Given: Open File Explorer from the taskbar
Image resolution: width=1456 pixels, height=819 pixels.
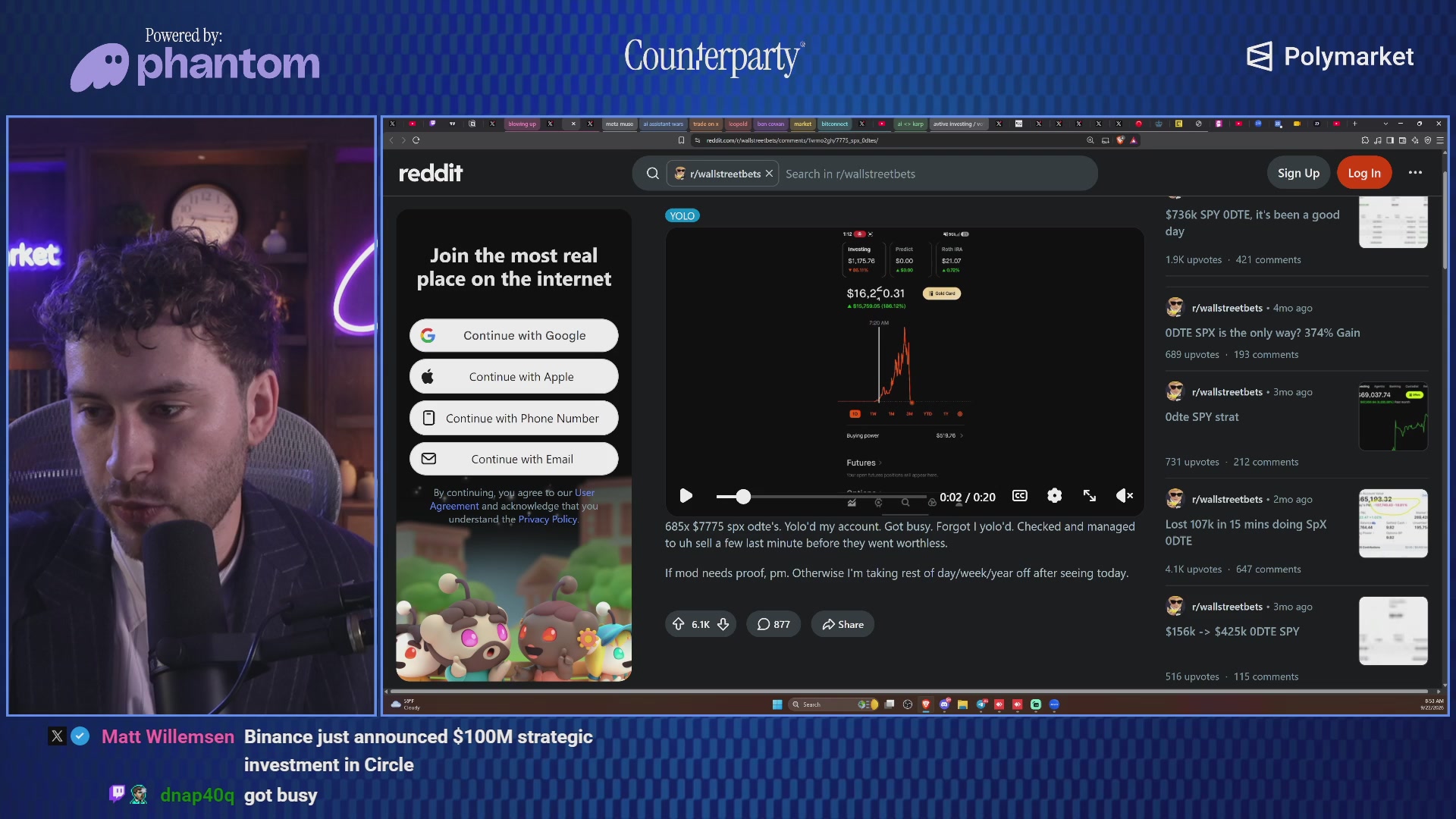Looking at the screenshot, I should pyautogui.click(x=962, y=704).
